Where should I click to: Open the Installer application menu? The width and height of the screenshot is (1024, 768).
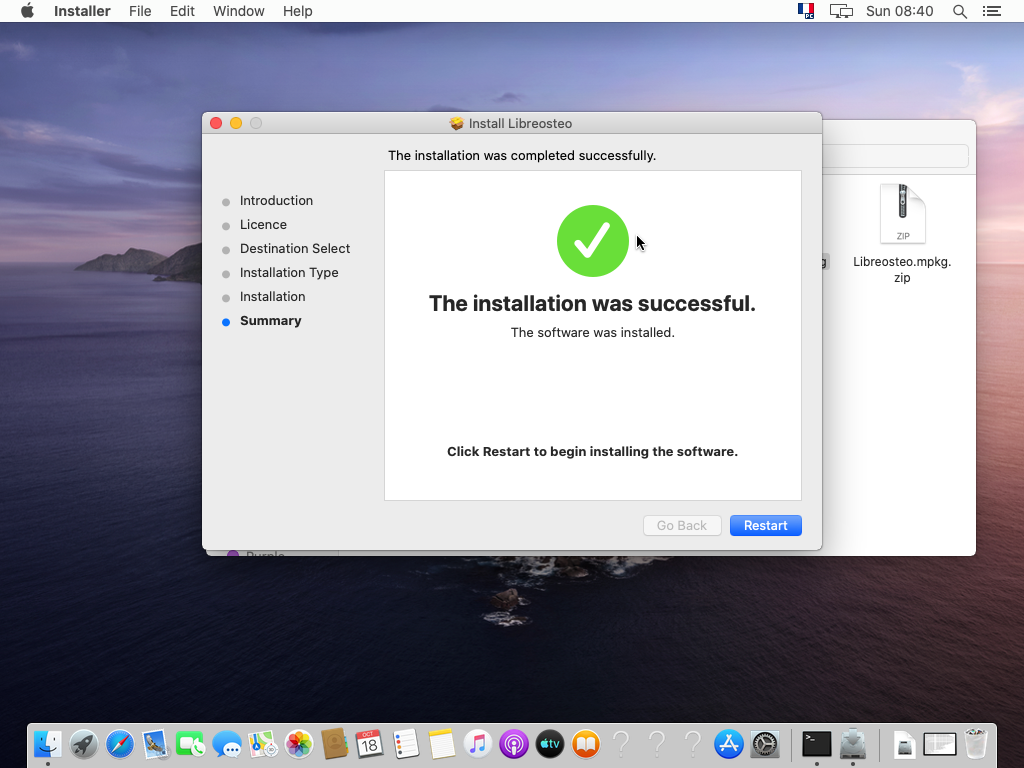tap(82, 11)
